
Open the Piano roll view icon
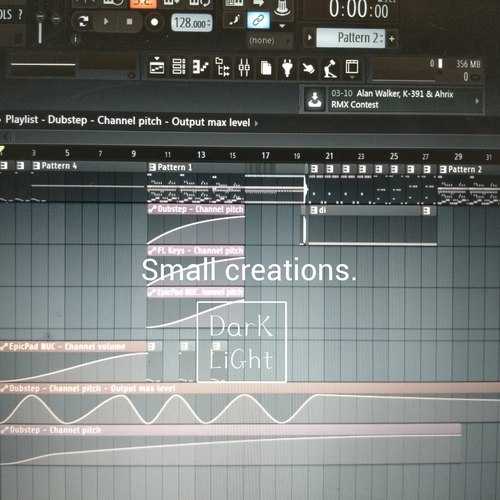pyautogui.click(x=201, y=67)
